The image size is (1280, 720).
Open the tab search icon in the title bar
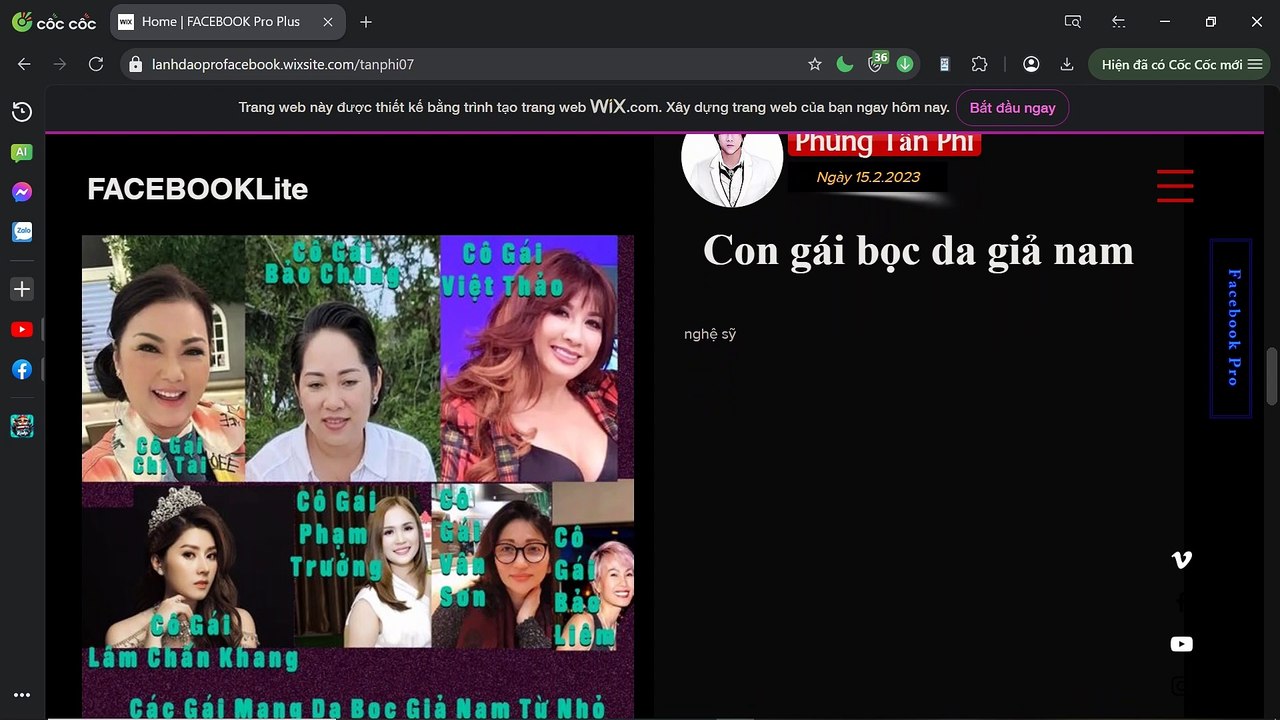click(x=1073, y=21)
